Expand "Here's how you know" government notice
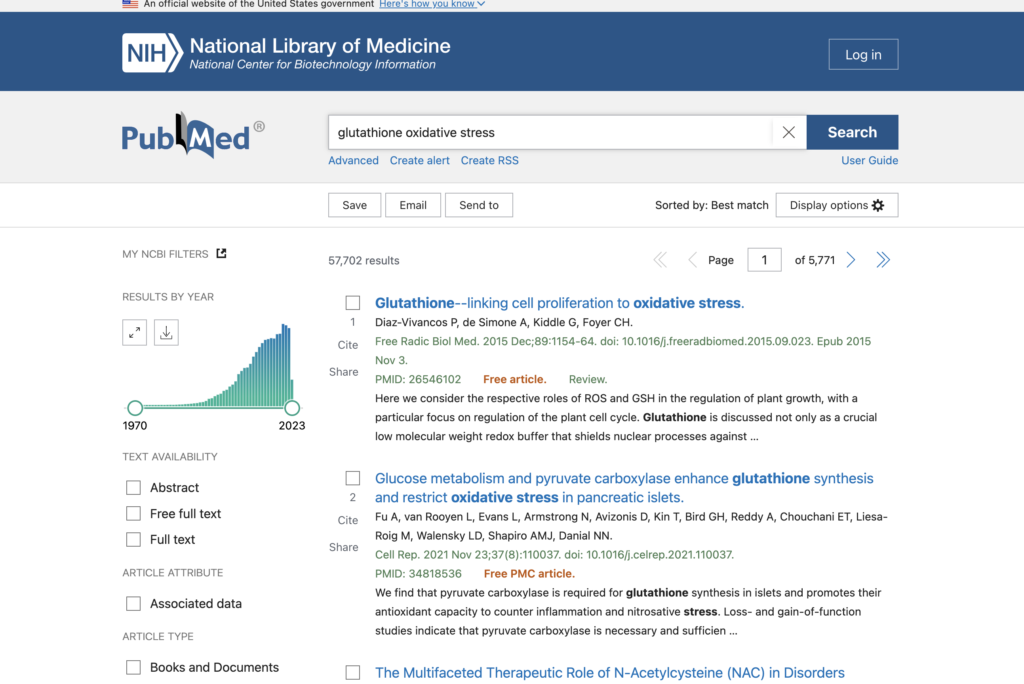Image resolution: width=1024 pixels, height=684 pixels. 432,4
